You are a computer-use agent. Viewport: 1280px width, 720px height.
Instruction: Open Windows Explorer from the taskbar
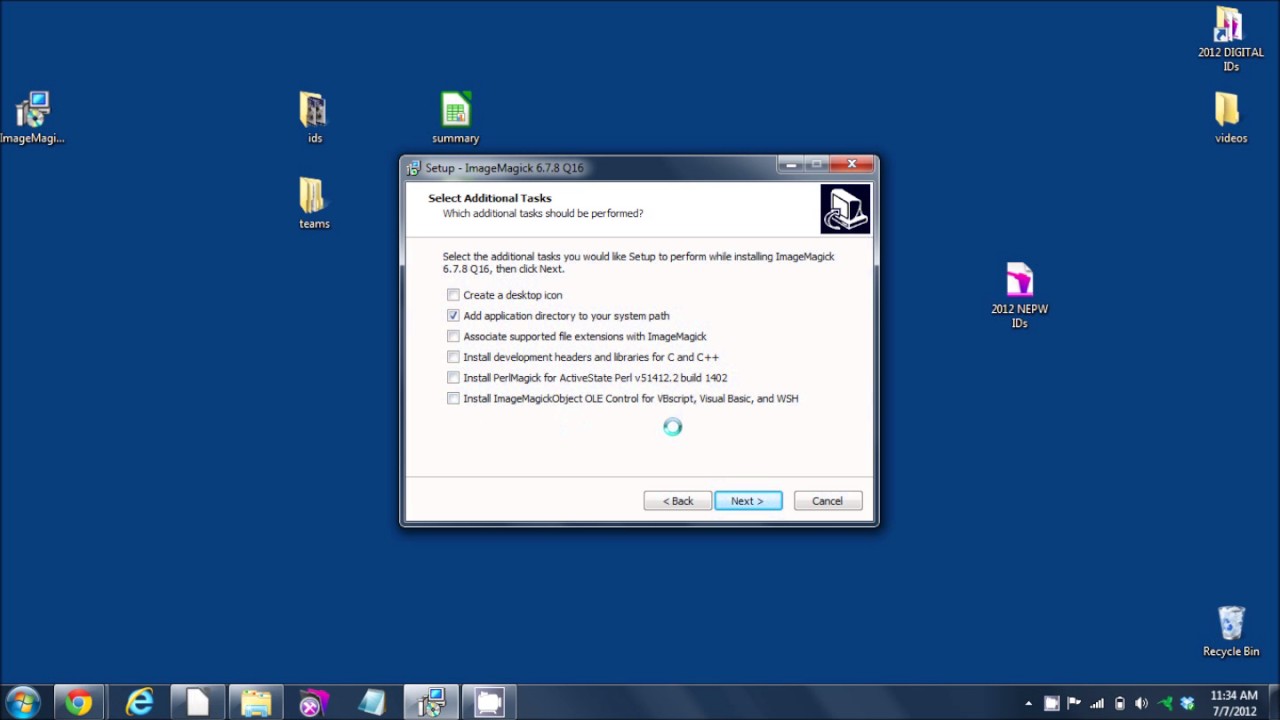[x=256, y=703]
